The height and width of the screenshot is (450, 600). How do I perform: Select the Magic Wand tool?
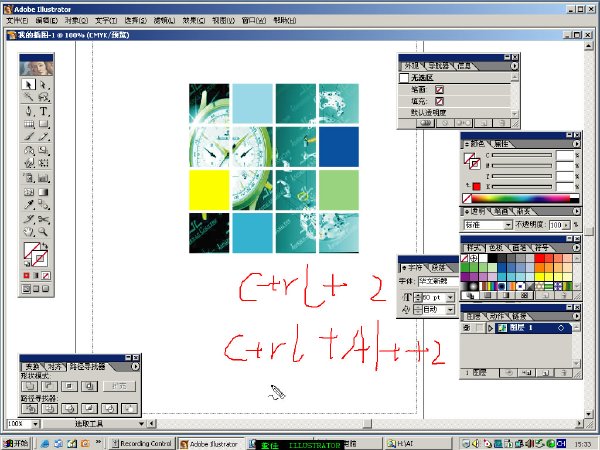click(29, 97)
